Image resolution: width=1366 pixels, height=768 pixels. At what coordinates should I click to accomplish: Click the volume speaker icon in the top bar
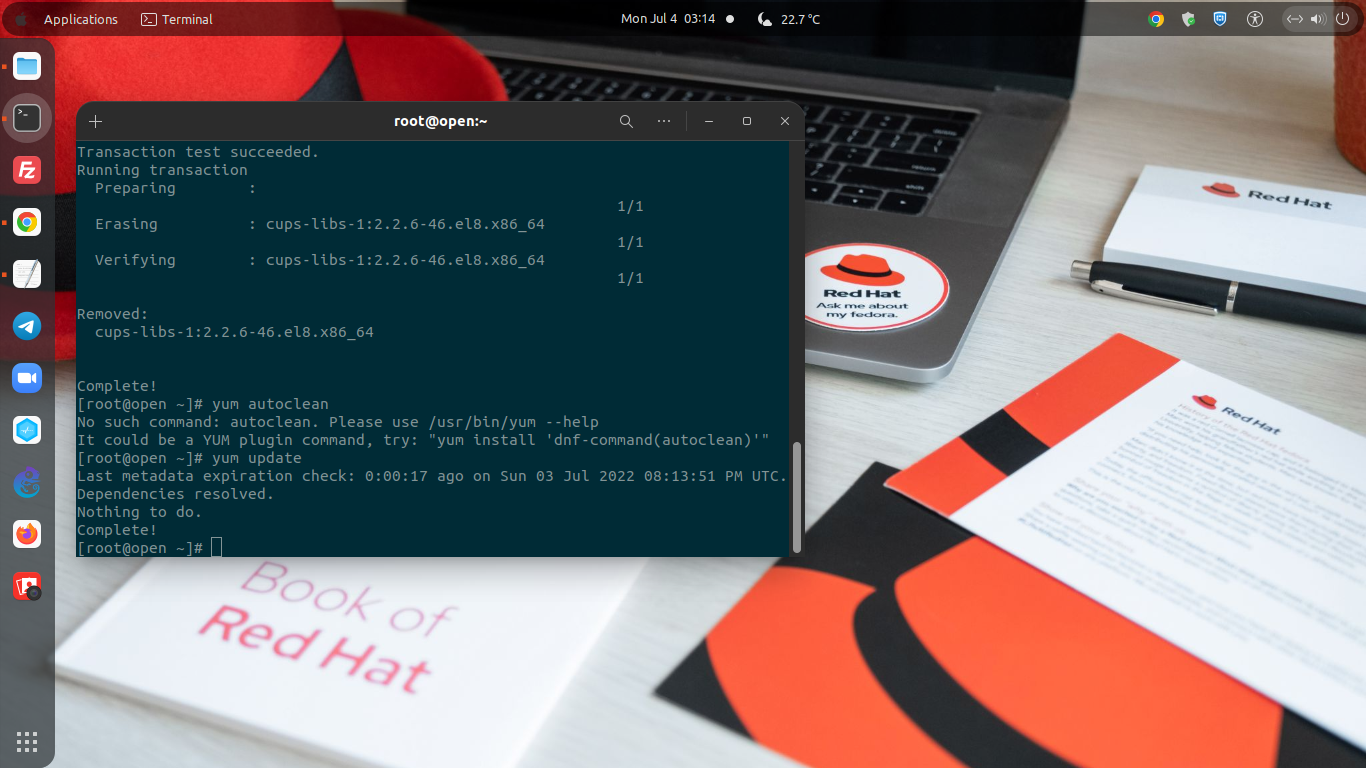point(1318,19)
